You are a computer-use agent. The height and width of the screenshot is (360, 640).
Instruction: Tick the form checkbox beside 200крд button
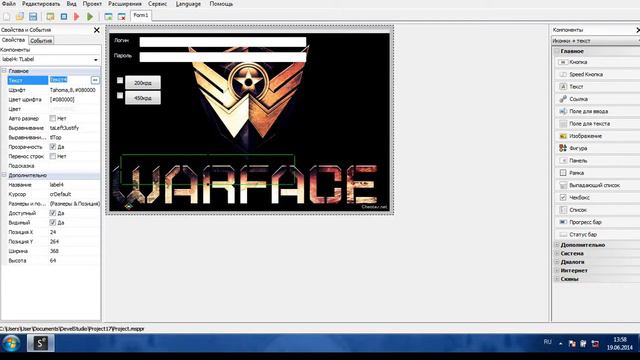click(x=120, y=80)
